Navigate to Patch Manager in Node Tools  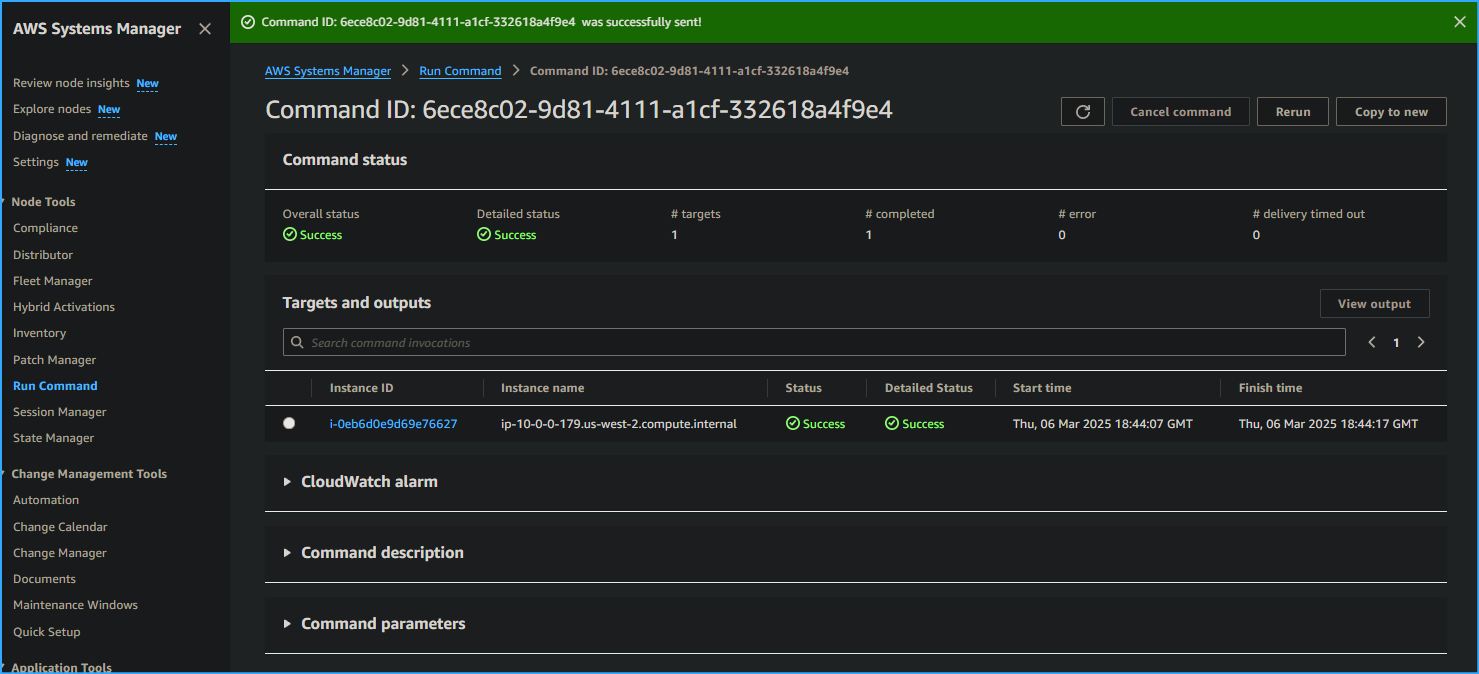tap(54, 359)
